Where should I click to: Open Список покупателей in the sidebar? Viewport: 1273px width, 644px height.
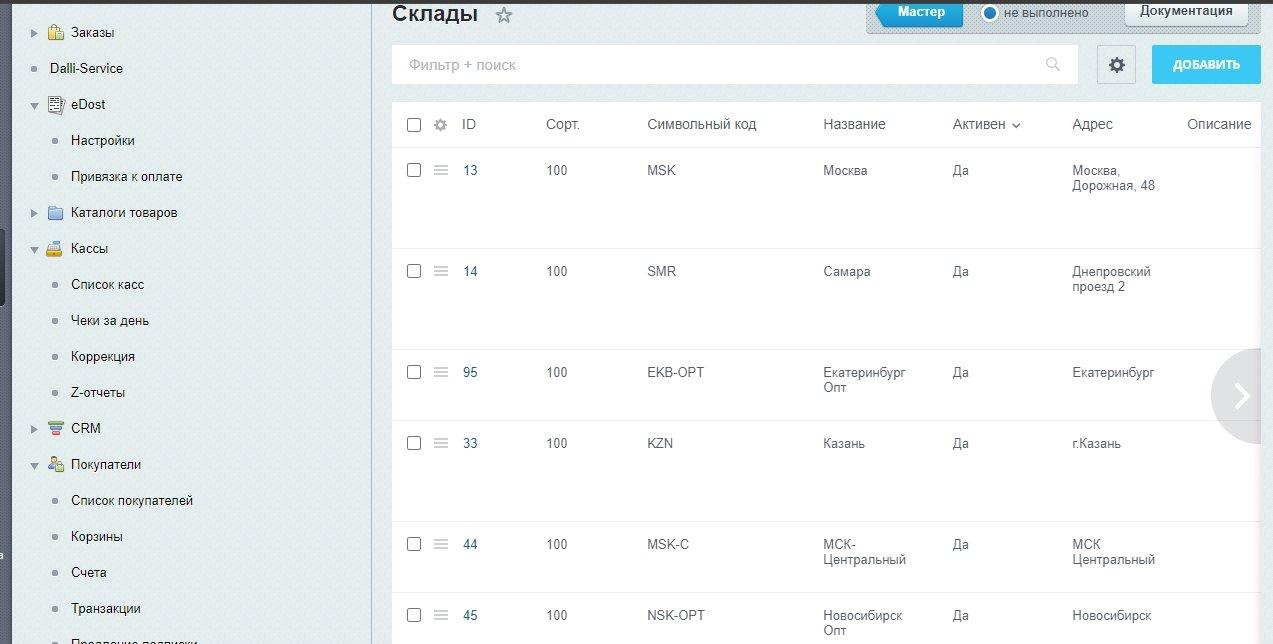pyautogui.click(x=132, y=501)
